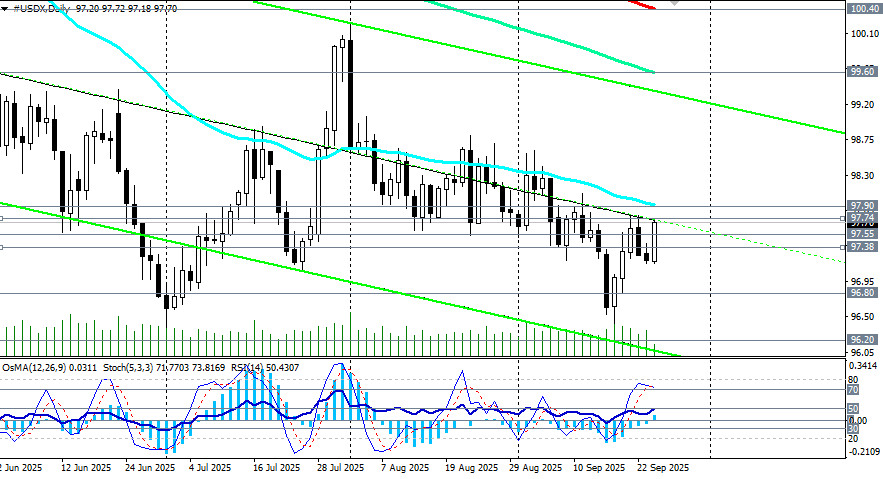Click the 96.80 support level label
The width and height of the screenshot is (883, 479).
(862, 293)
